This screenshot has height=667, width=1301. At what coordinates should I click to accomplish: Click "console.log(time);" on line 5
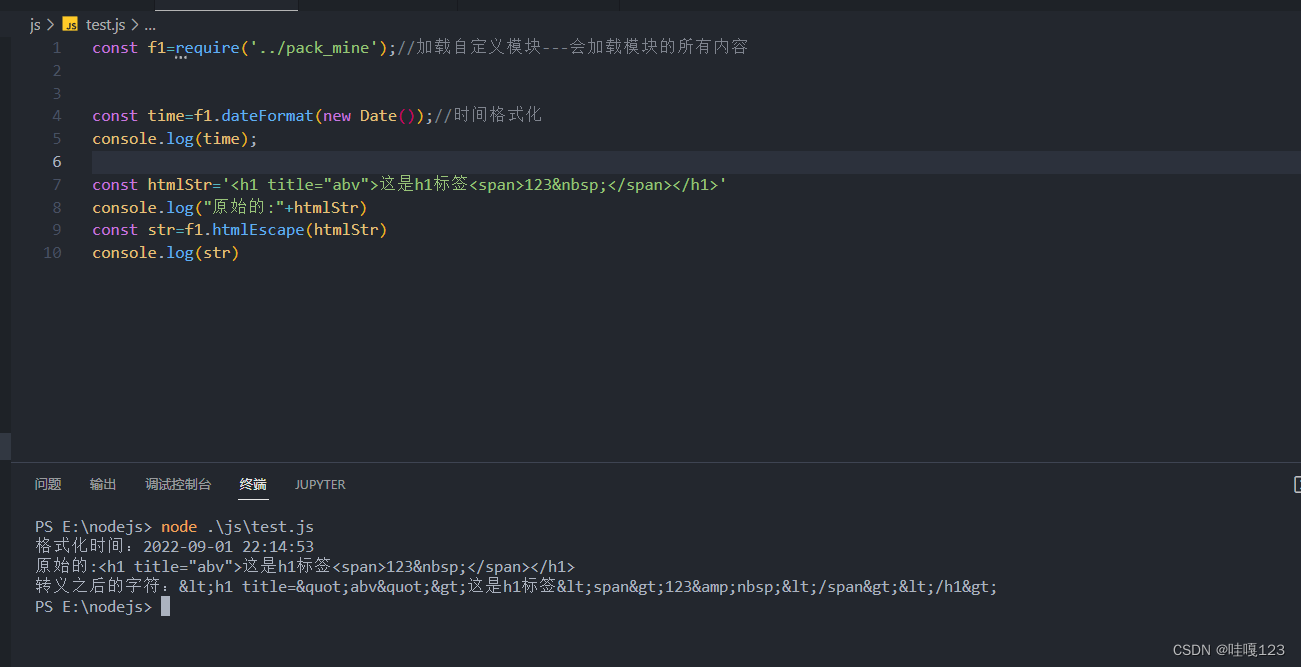point(175,139)
